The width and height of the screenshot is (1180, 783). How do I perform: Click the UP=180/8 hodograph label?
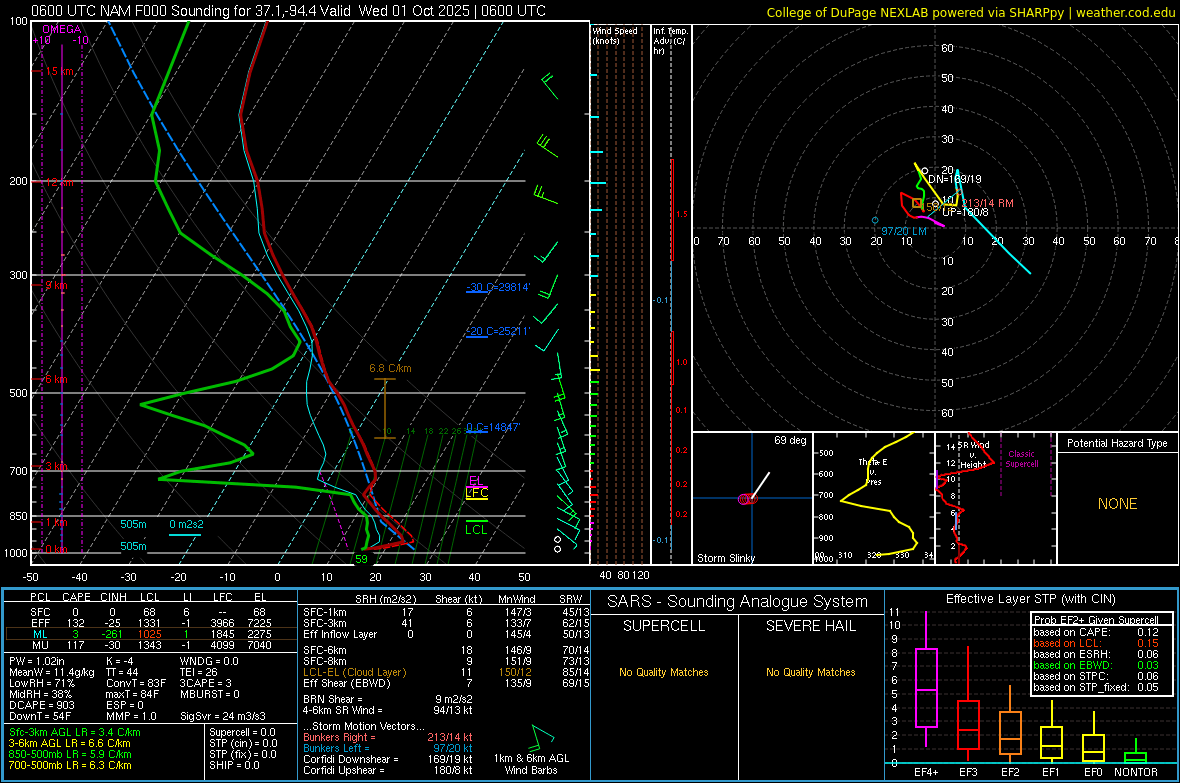tap(966, 212)
